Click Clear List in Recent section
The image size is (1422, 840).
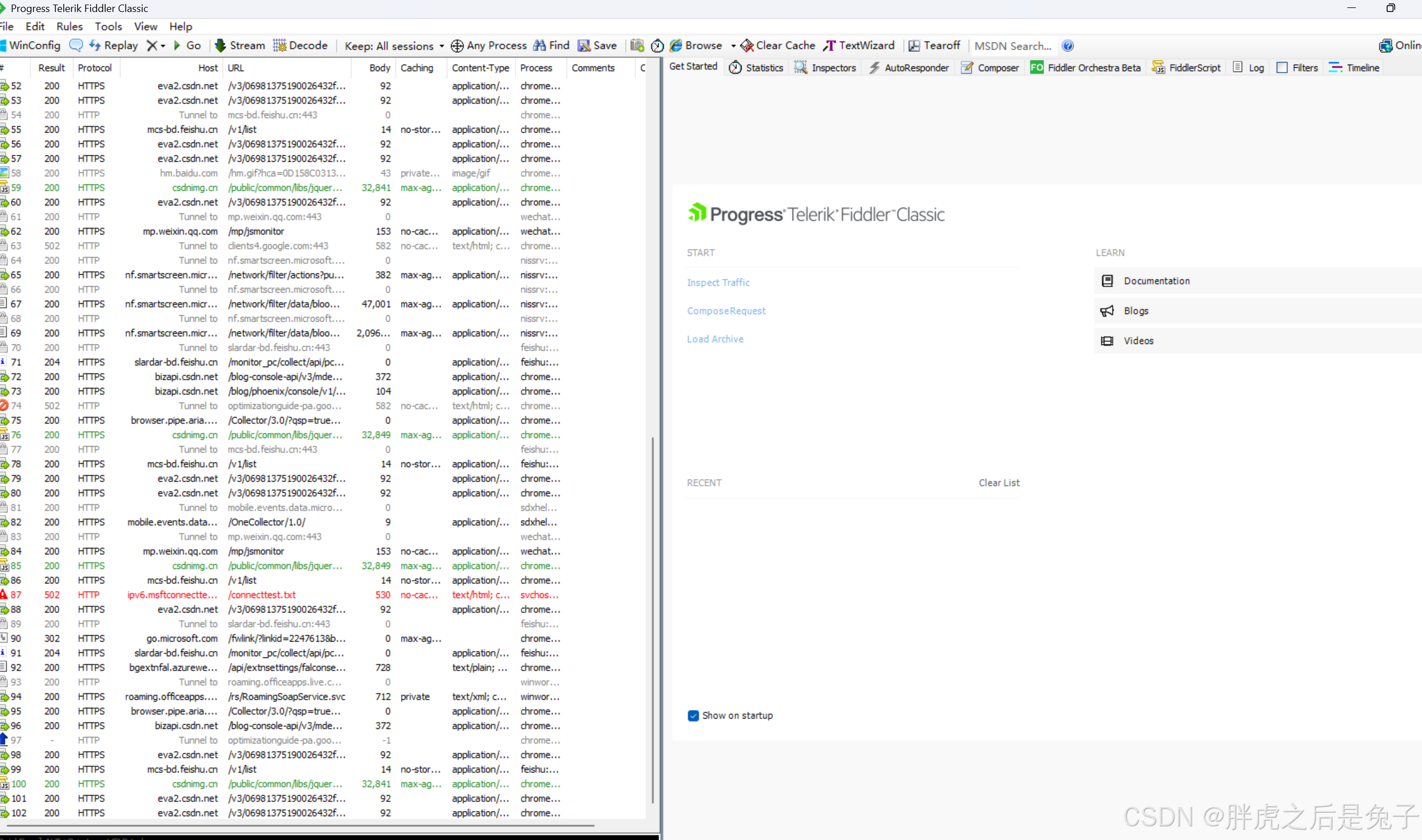pos(999,482)
